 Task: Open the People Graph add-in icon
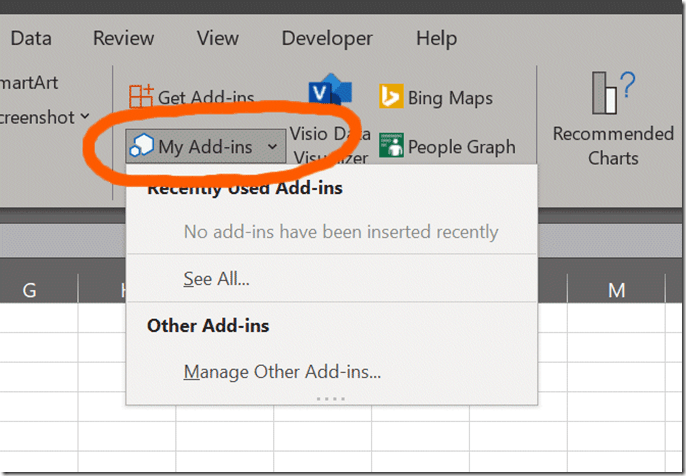391,146
